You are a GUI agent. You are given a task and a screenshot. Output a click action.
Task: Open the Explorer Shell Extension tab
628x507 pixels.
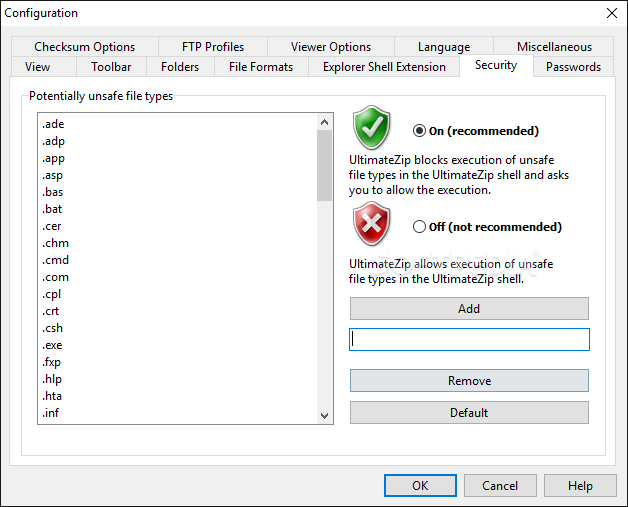point(384,66)
